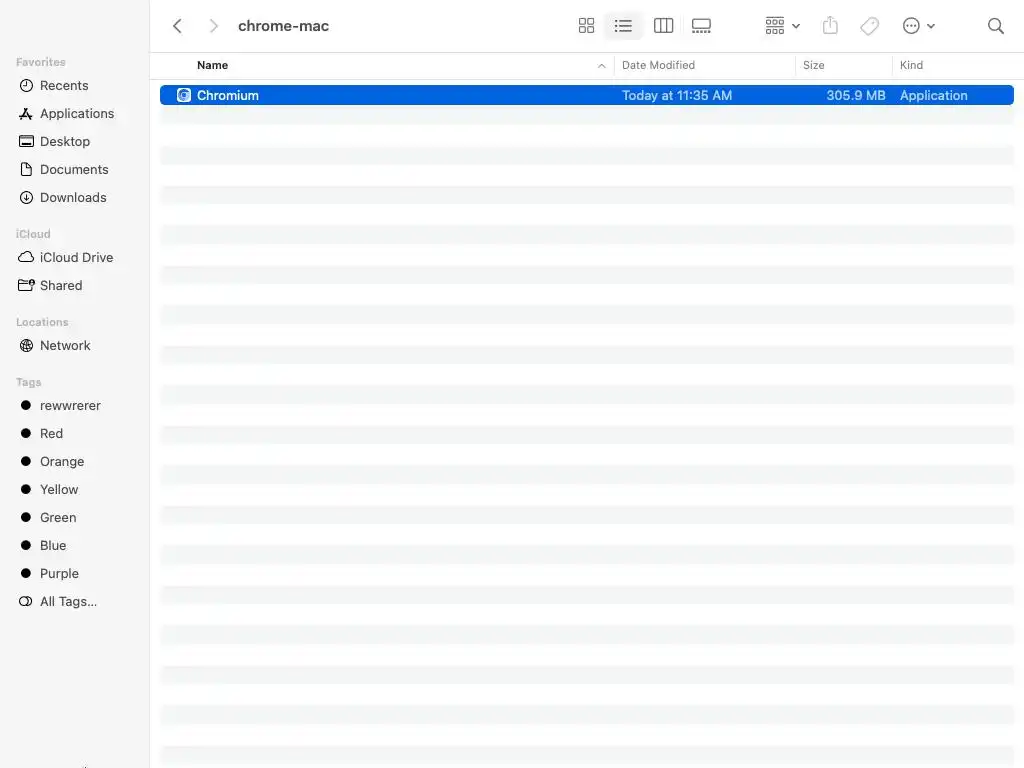Select the Shared sidebar item

click(50, 286)
